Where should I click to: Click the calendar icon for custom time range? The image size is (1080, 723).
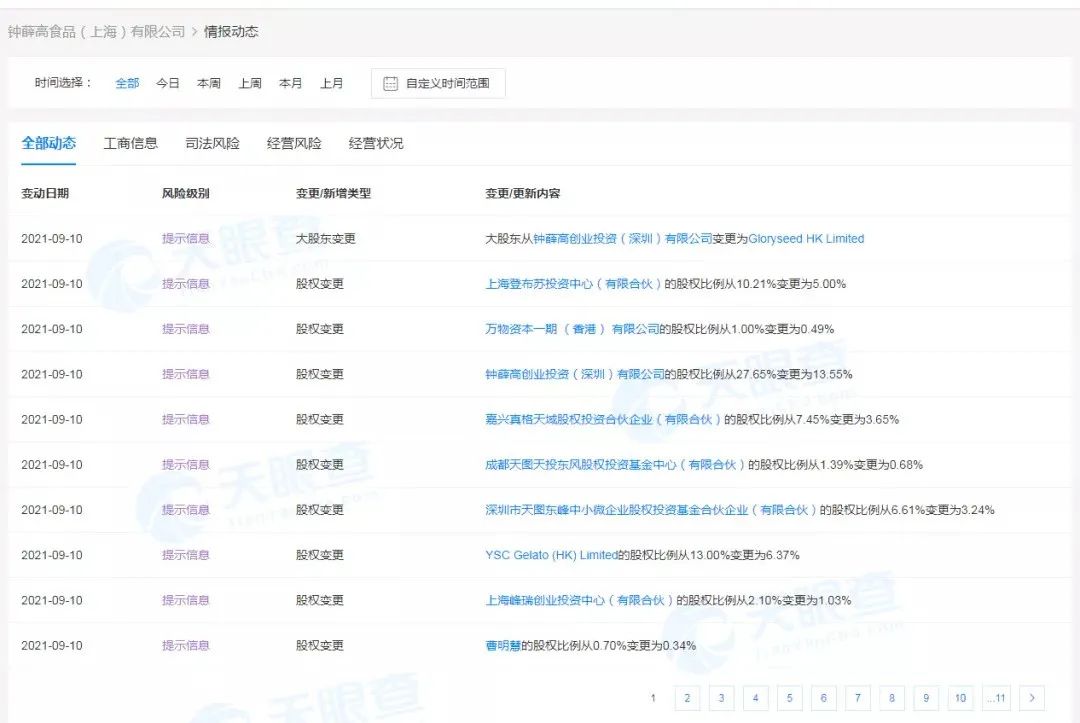[x=391, y=83]
